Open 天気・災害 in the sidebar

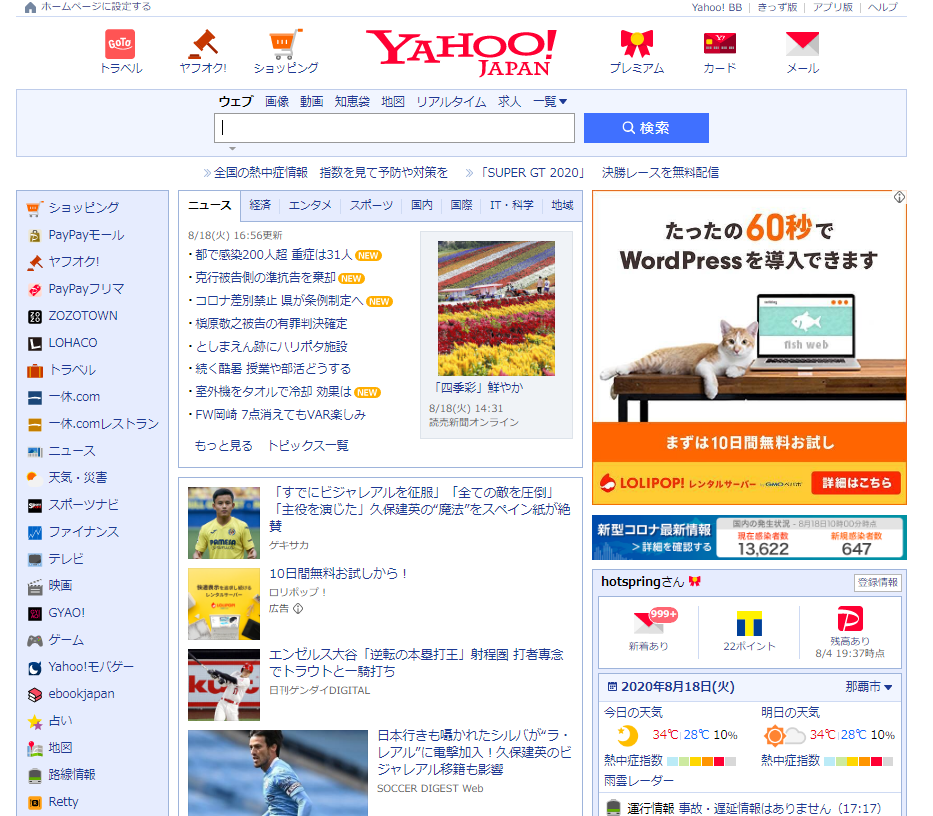(77, 477)
